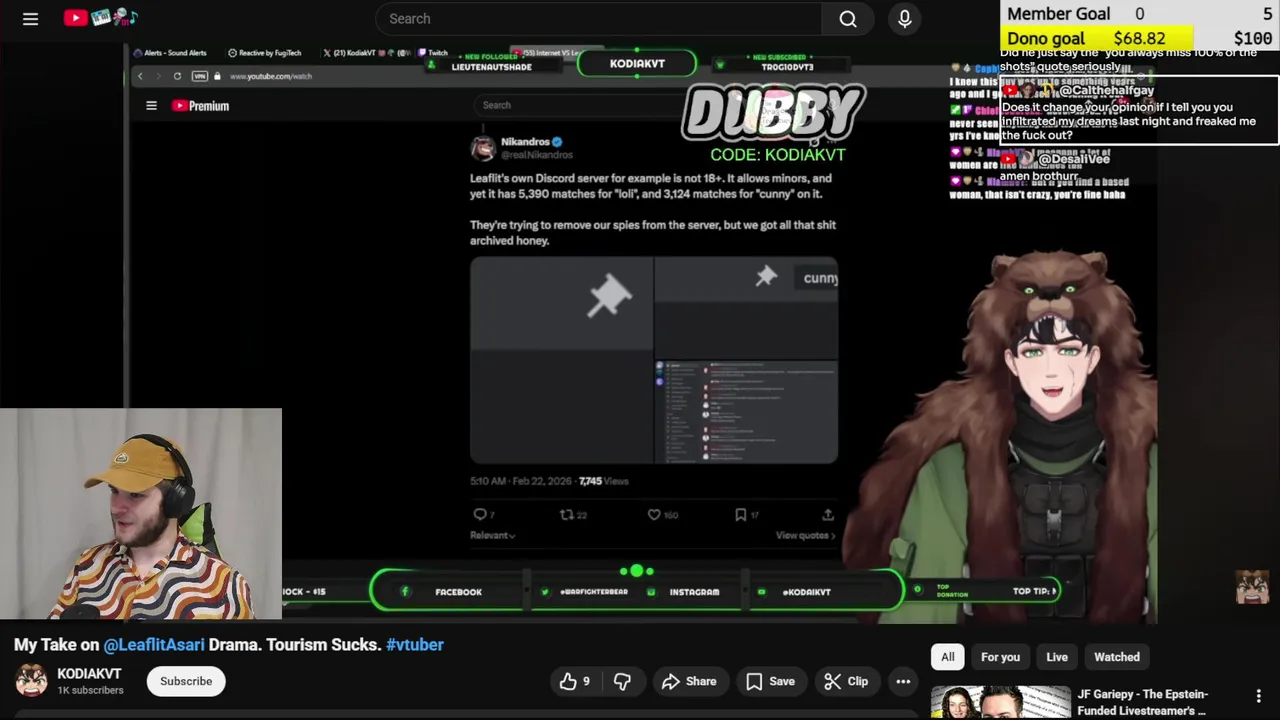Image resolution: width=1280 pixels, height=720 pixels.
Task: Click browser back arrow in video
Action: pyautogui.click(x=140, y=76)
